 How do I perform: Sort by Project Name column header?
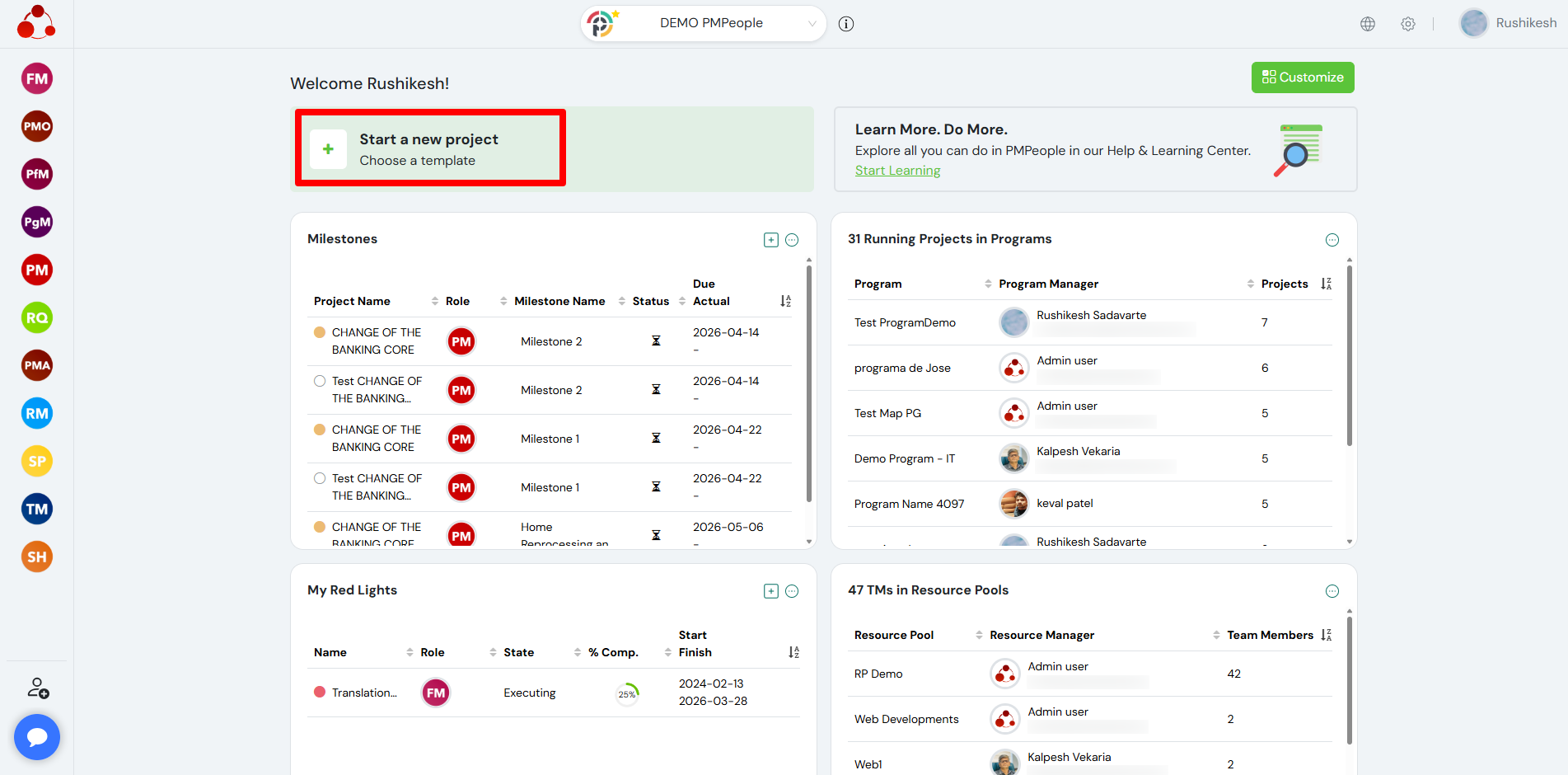(352, 302)
